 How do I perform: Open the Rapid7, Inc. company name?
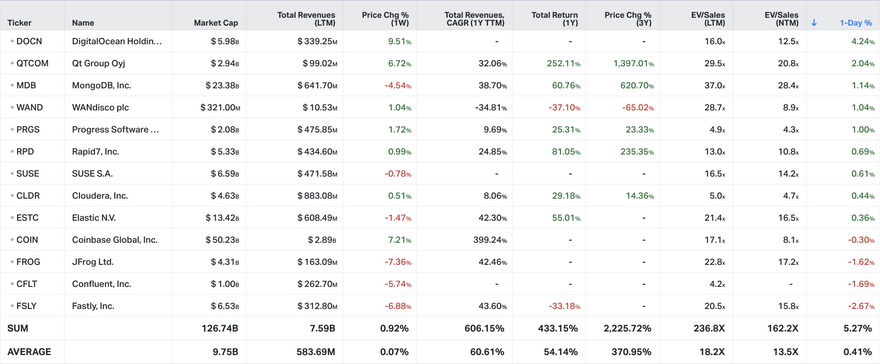(x=95, y=151)
